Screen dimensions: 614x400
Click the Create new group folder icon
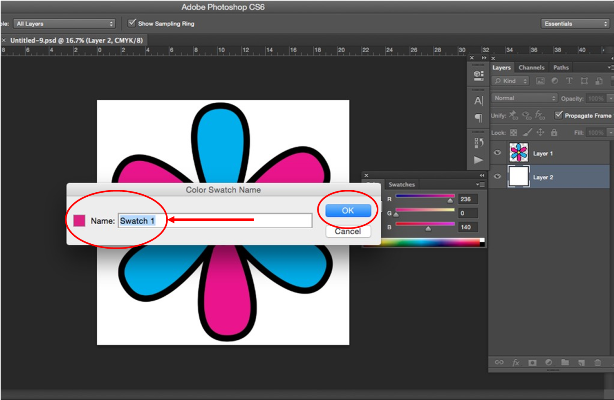tap(563, 361)
